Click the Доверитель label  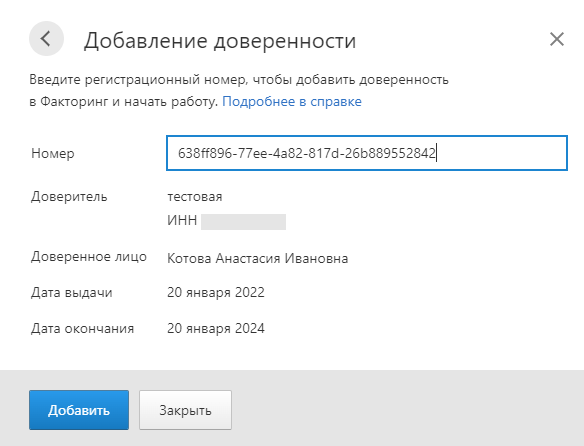pyautogui.click(x=69, y=196)
